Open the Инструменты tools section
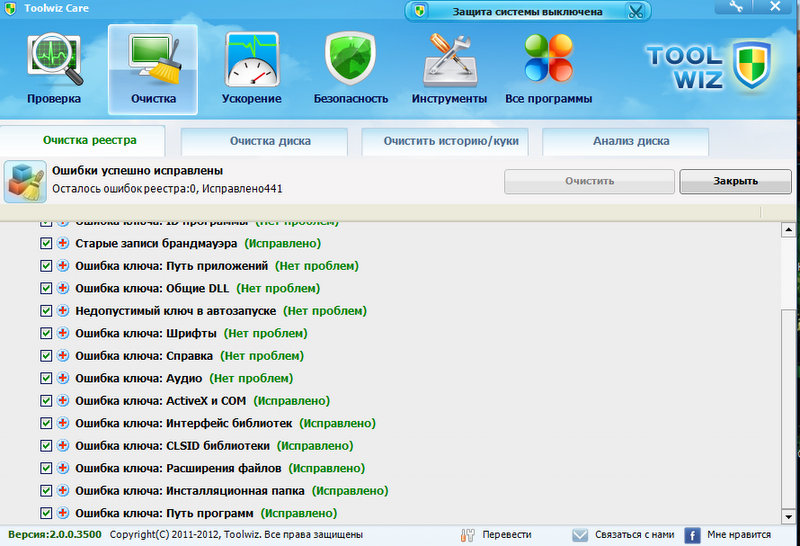This screenshot has height=546, width=800. 449,69
